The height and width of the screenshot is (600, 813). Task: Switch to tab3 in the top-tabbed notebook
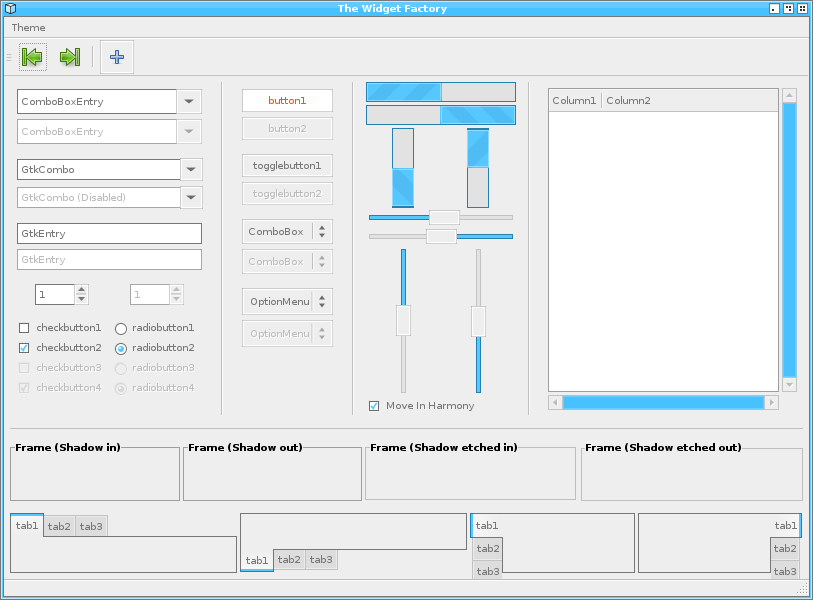91,526
